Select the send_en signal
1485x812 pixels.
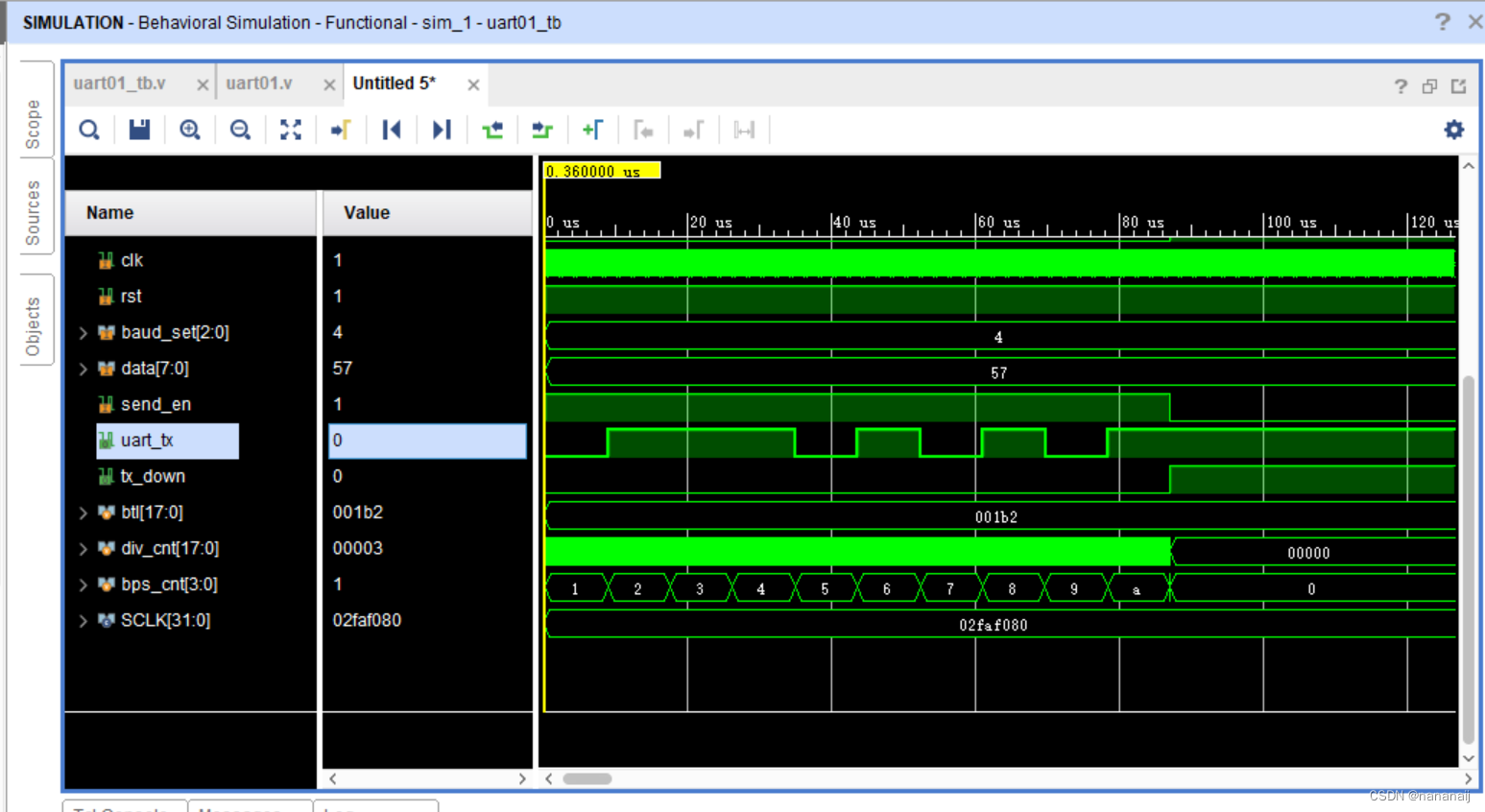click(156, 404)
